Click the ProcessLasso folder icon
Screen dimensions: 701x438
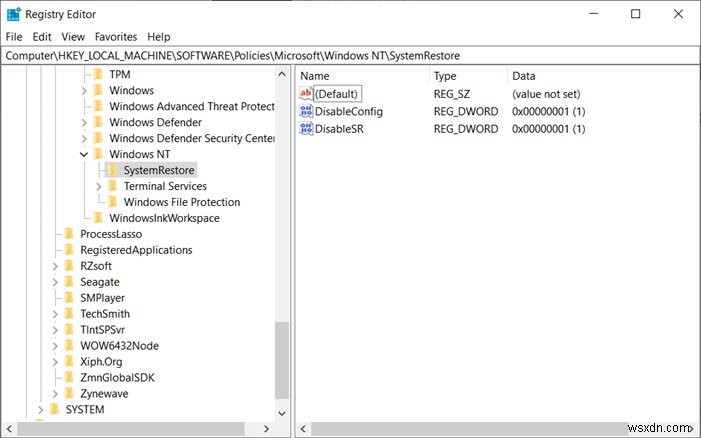[x=69, y=234]
